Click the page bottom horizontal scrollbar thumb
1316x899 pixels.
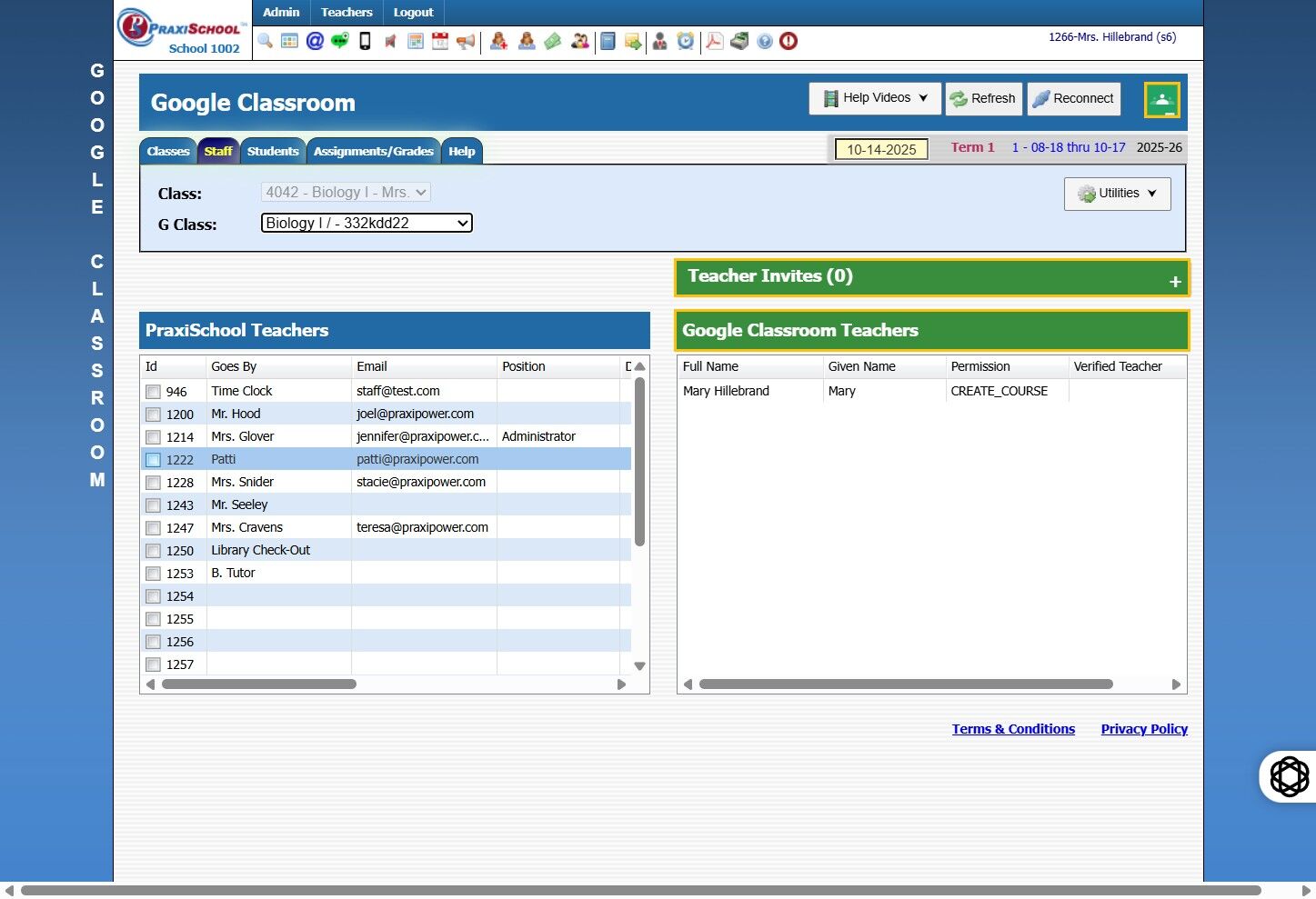(640, 891)
